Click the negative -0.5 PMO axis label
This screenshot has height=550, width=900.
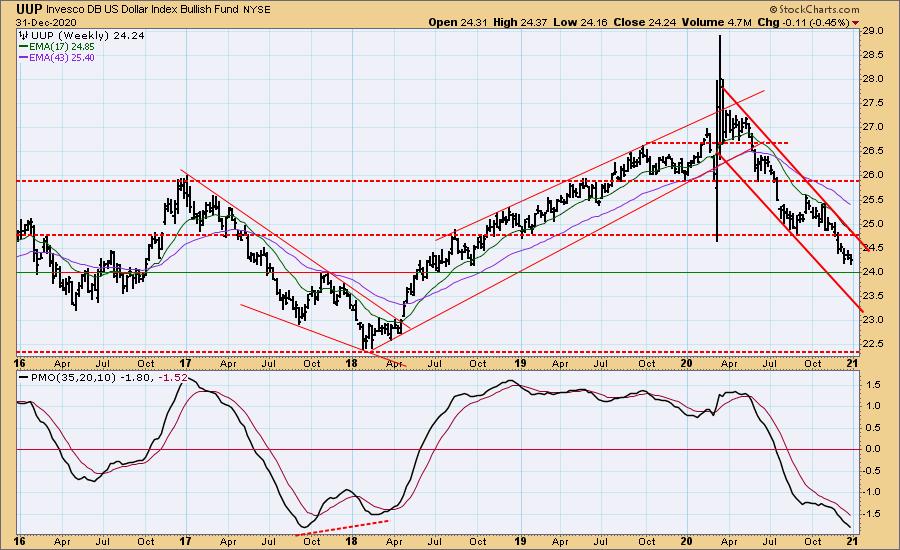[x=872, y=471]
